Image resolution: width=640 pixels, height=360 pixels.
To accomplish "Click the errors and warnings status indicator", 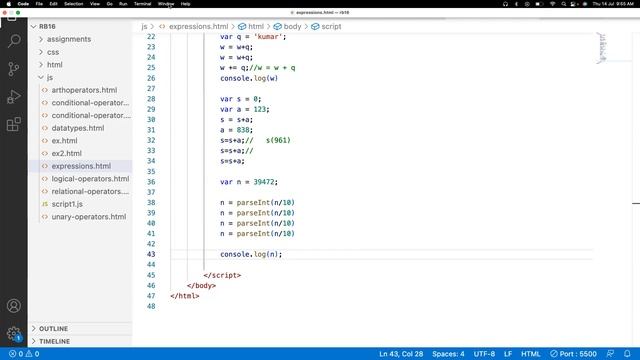I will click(24, 354).
